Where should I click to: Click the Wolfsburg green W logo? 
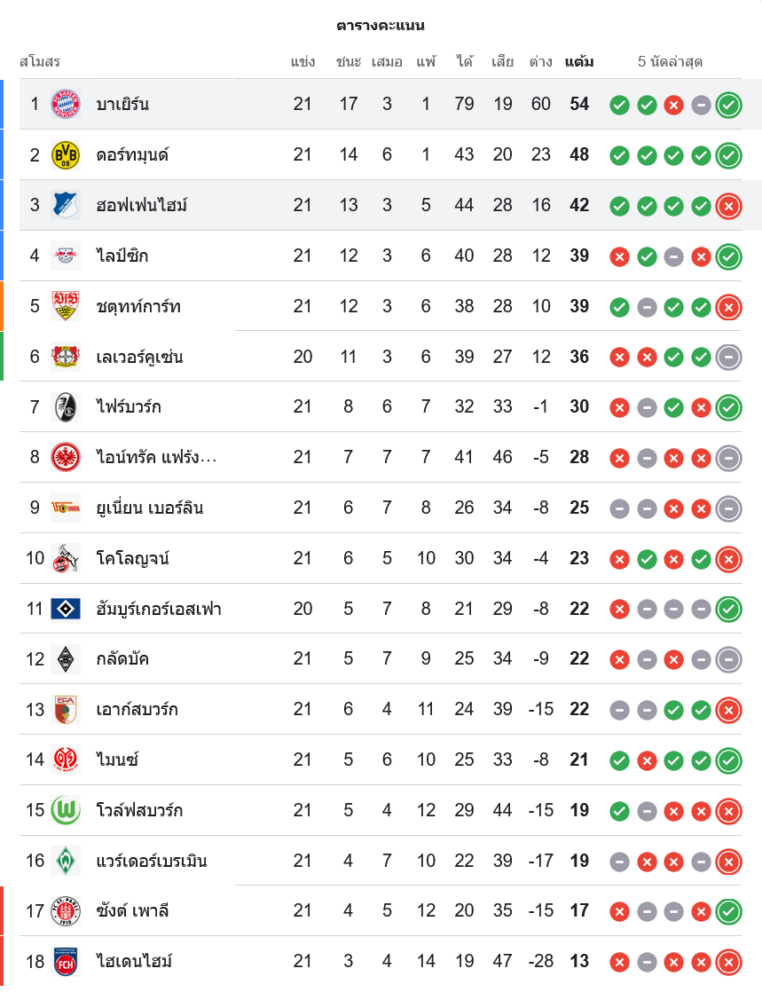tap(65, 810)
